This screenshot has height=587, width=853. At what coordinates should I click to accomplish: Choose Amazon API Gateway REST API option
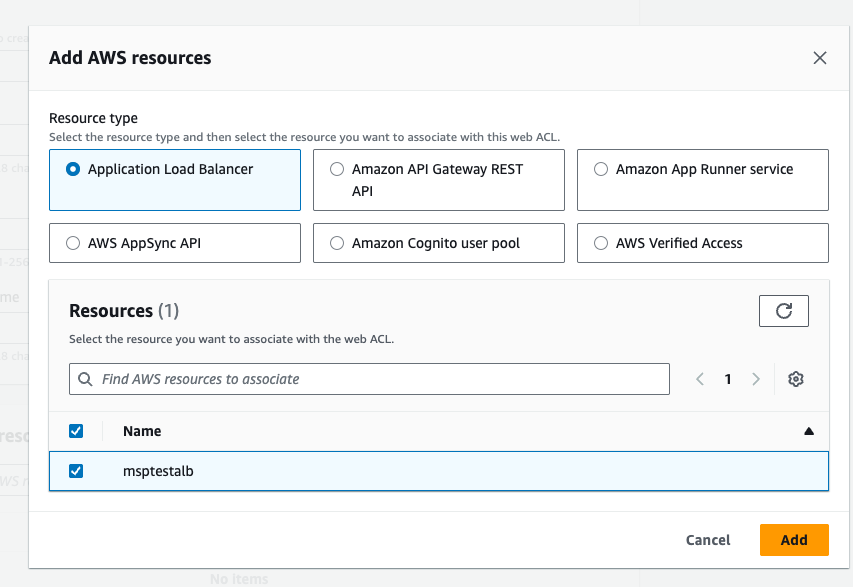[438, 180]
